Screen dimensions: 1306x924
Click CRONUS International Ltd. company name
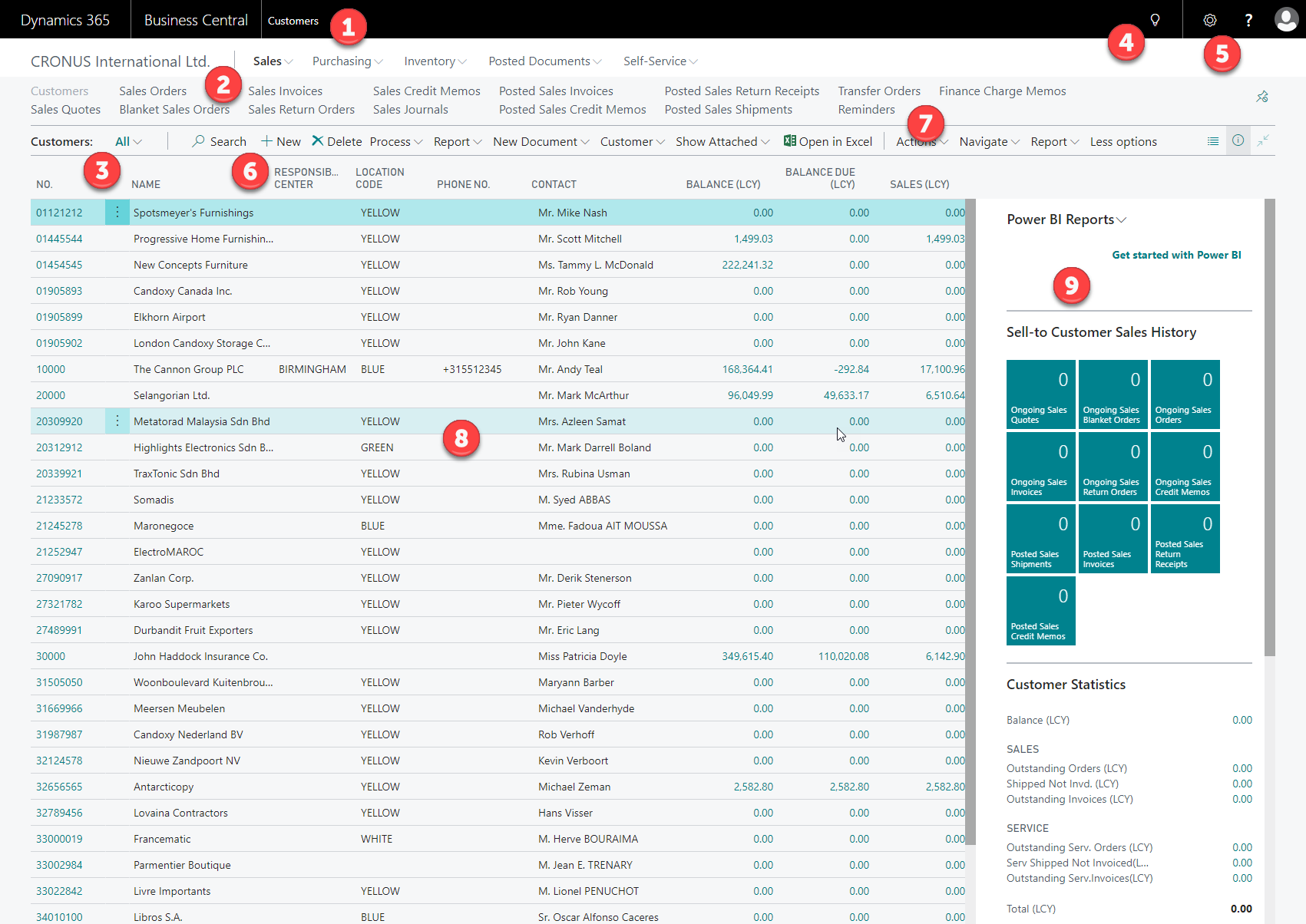coord(120,61)
